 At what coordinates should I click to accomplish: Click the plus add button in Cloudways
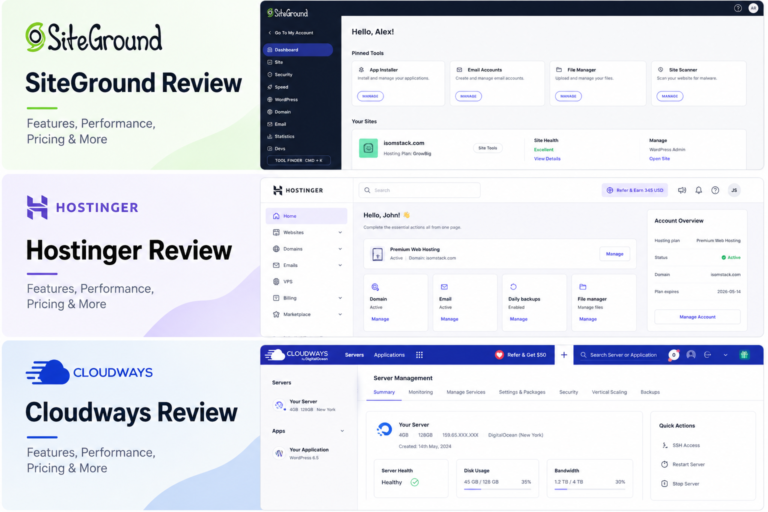pos(564,355)
